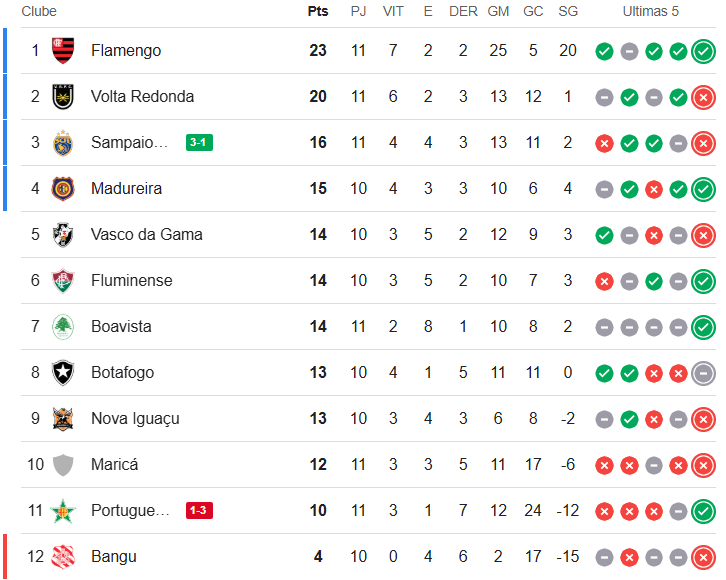Click the Portuguesa club crest
Screen dimensions: 726x580
[63, 510]
